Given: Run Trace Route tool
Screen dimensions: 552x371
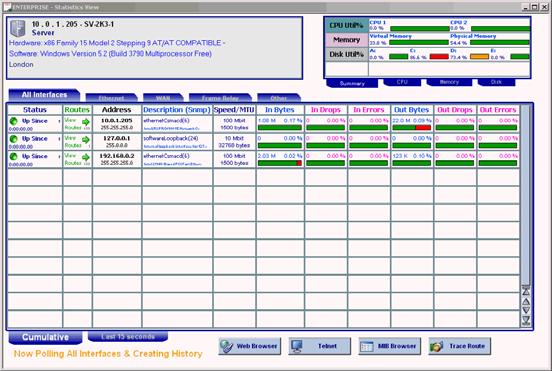Looking at the screenshot, I should click(459, 346).
